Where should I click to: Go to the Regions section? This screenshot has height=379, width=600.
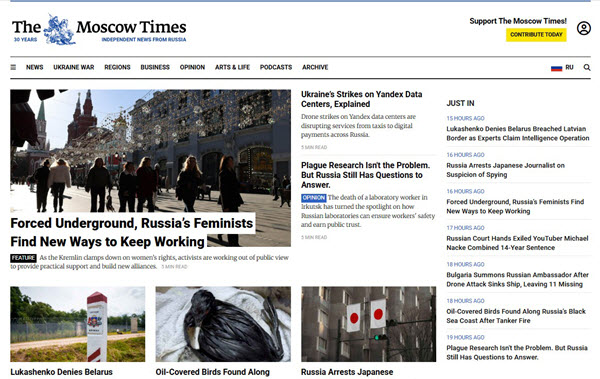point(117,67)
